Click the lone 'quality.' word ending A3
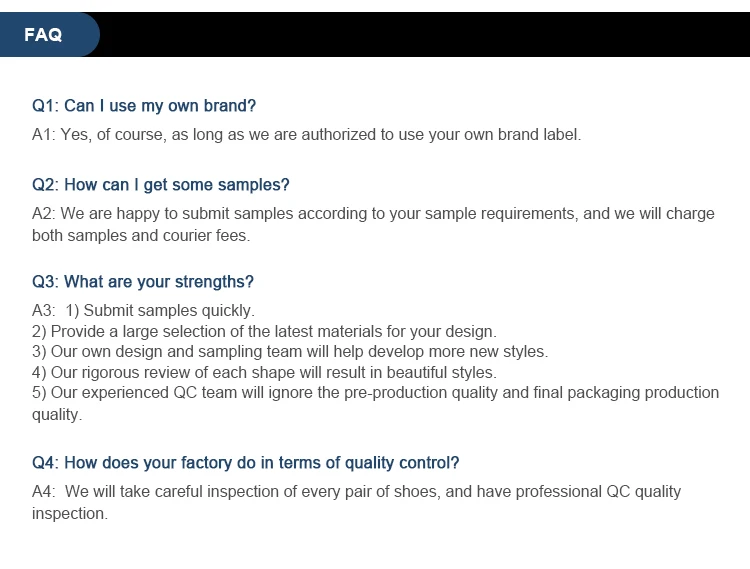750x569 pixels. [x=57, y=414]
